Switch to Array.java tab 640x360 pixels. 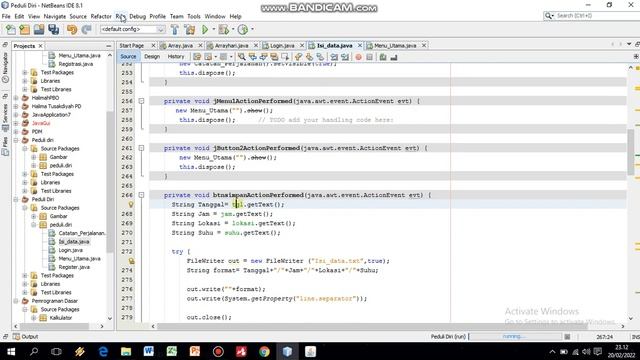coord(180,45)
